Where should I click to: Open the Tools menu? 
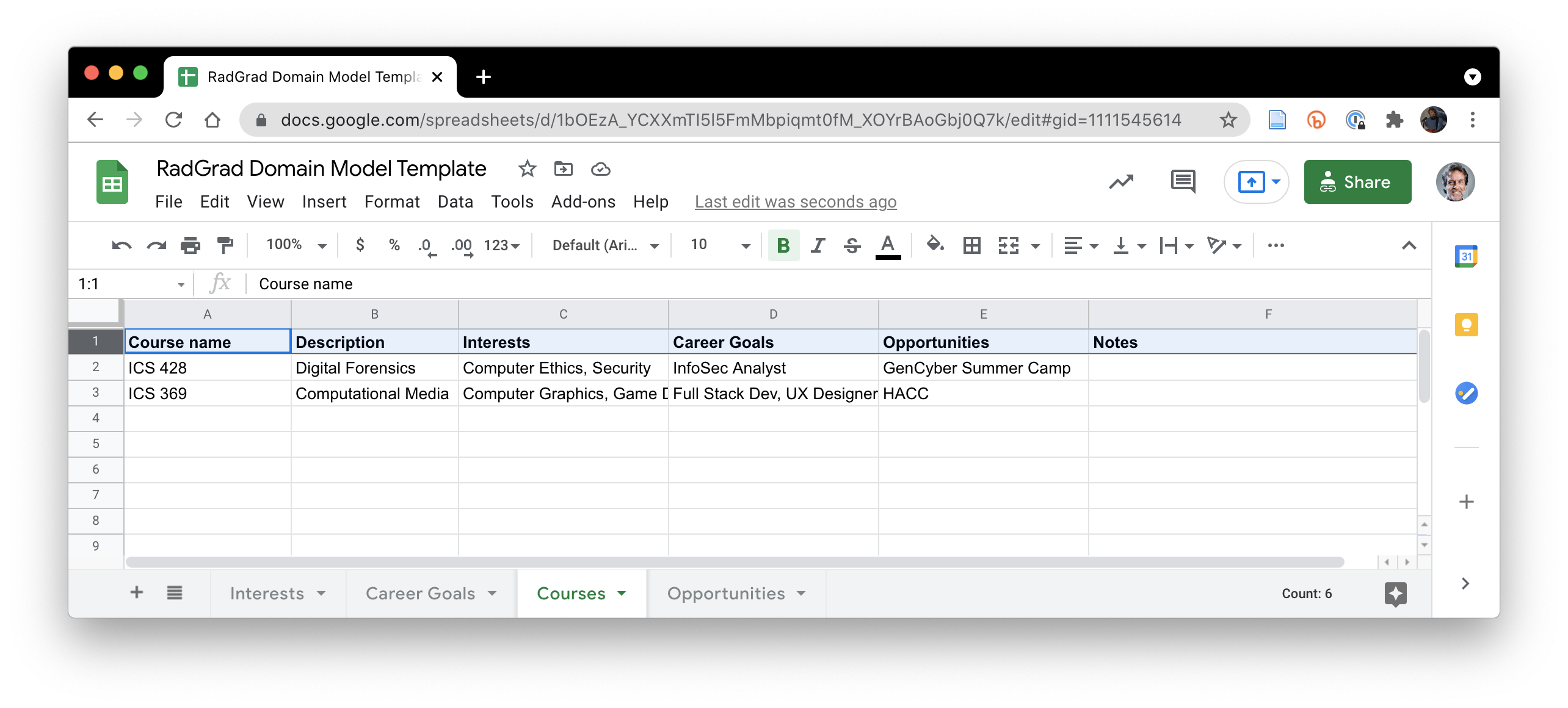[x=512, y=201]
